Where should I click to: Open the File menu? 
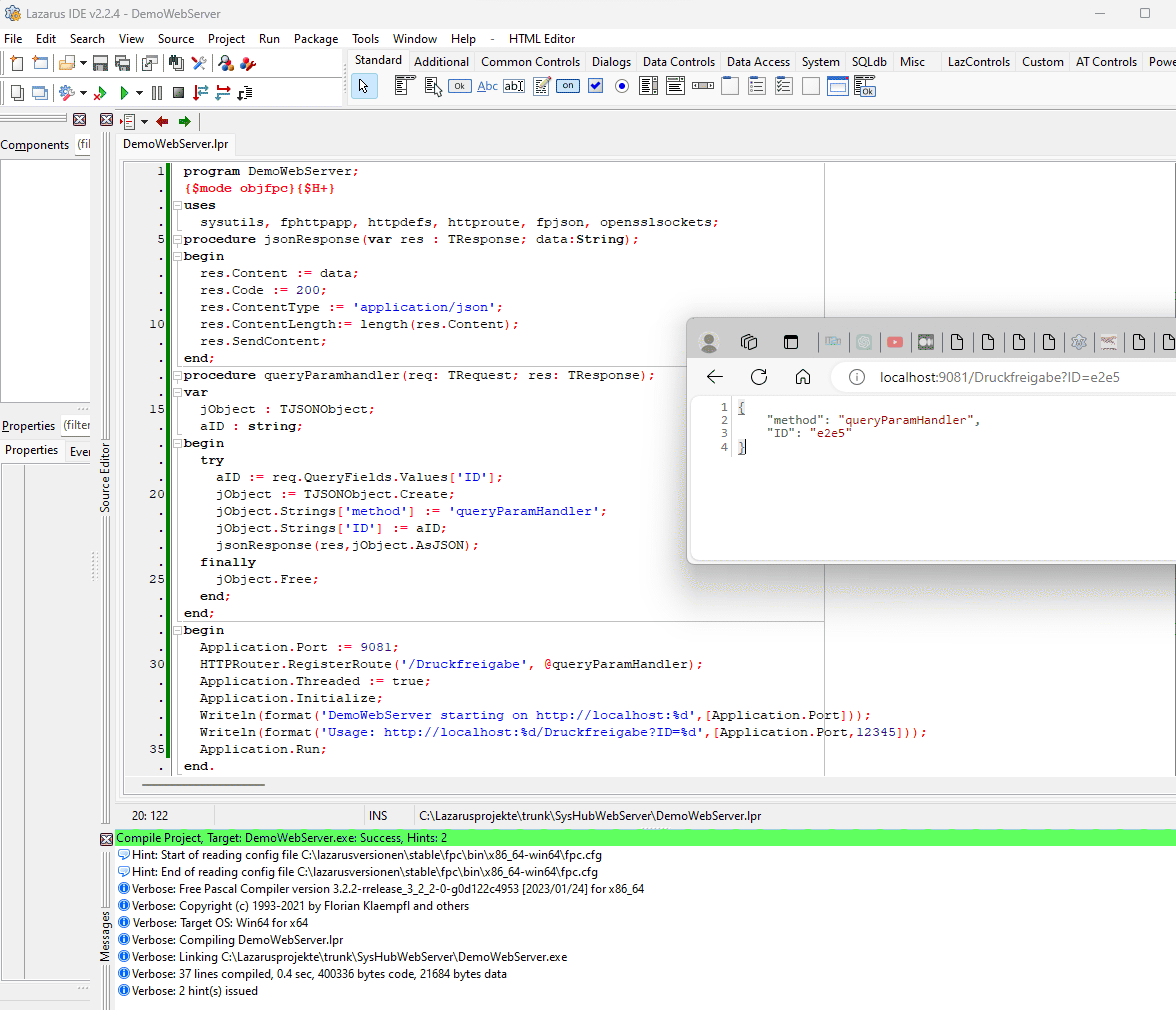point(14,39)
